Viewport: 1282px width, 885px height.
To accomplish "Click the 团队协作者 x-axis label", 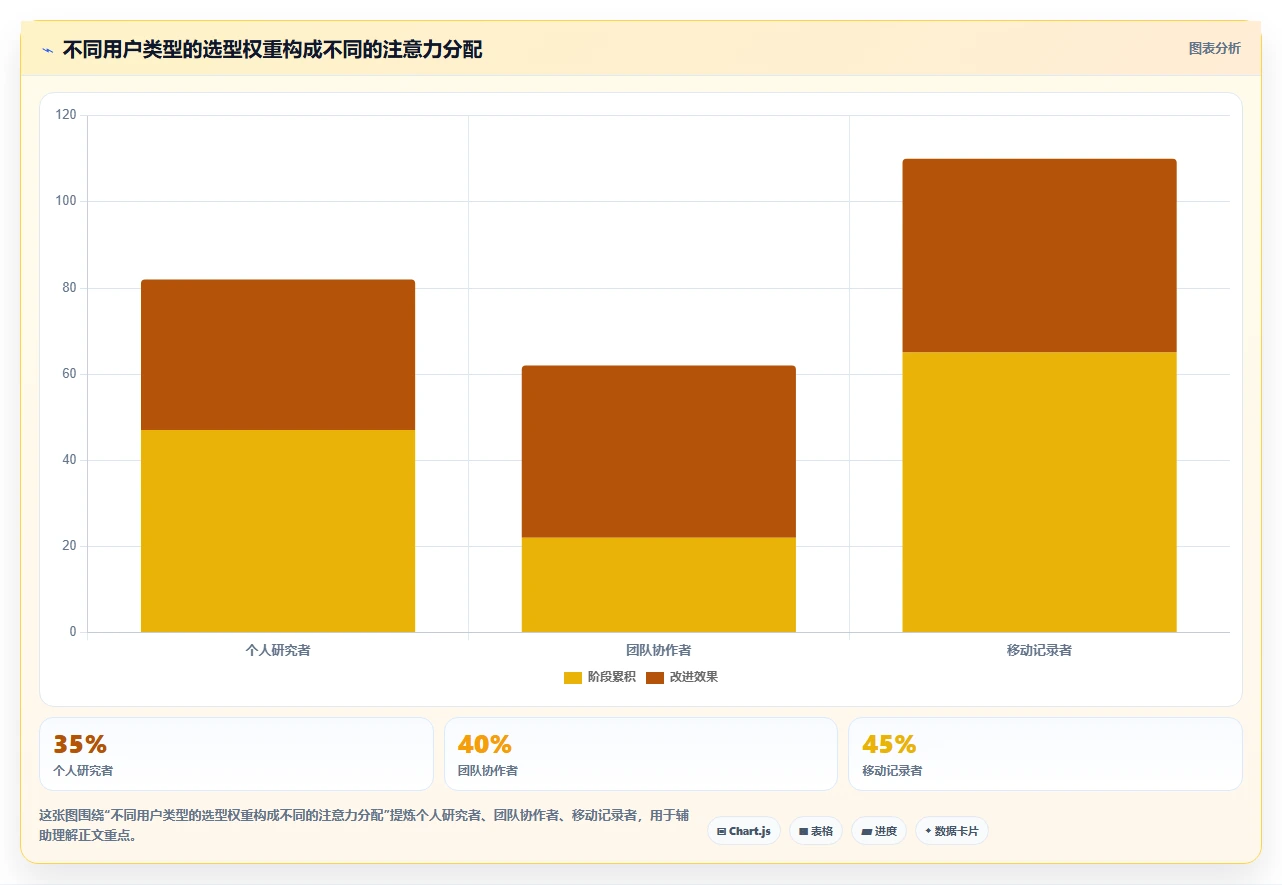I will (x=659, y=650).
